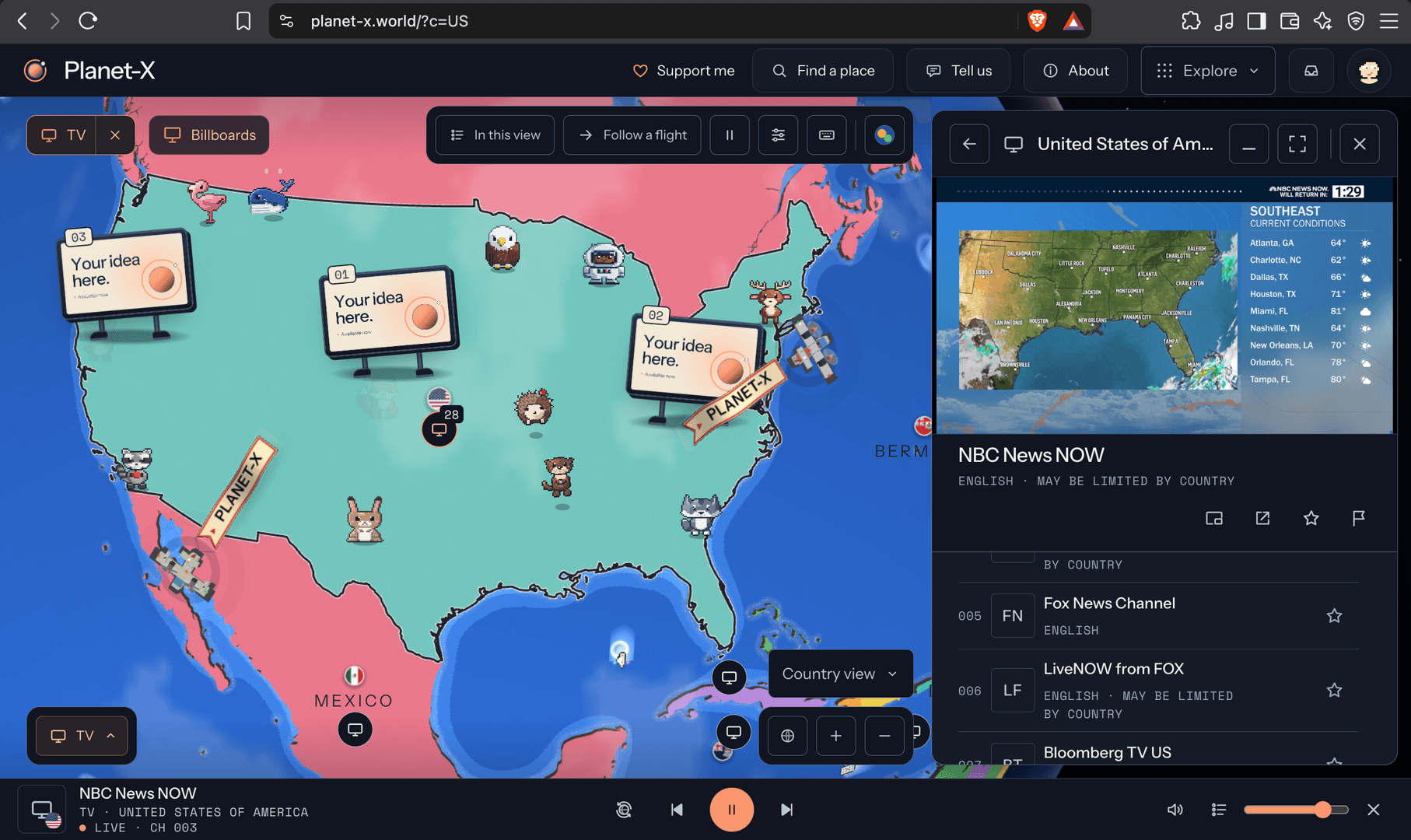Zoom in the map with plus button
This screenshot has width=1411, height=840.
pyautogui.click(x=836, y=736)
